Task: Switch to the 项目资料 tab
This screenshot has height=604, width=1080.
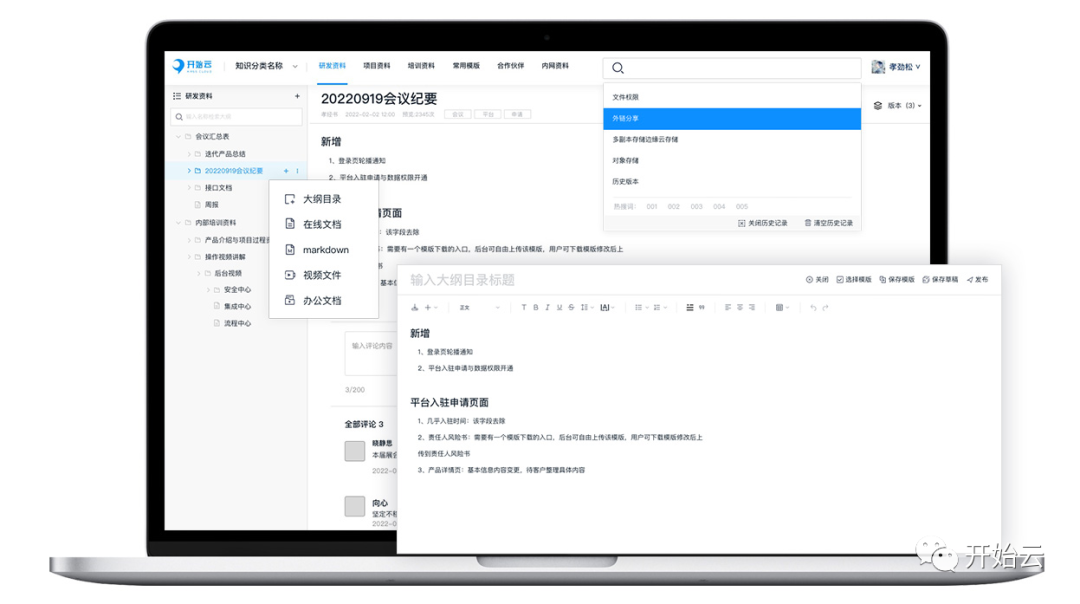Action: click(377, 66)
